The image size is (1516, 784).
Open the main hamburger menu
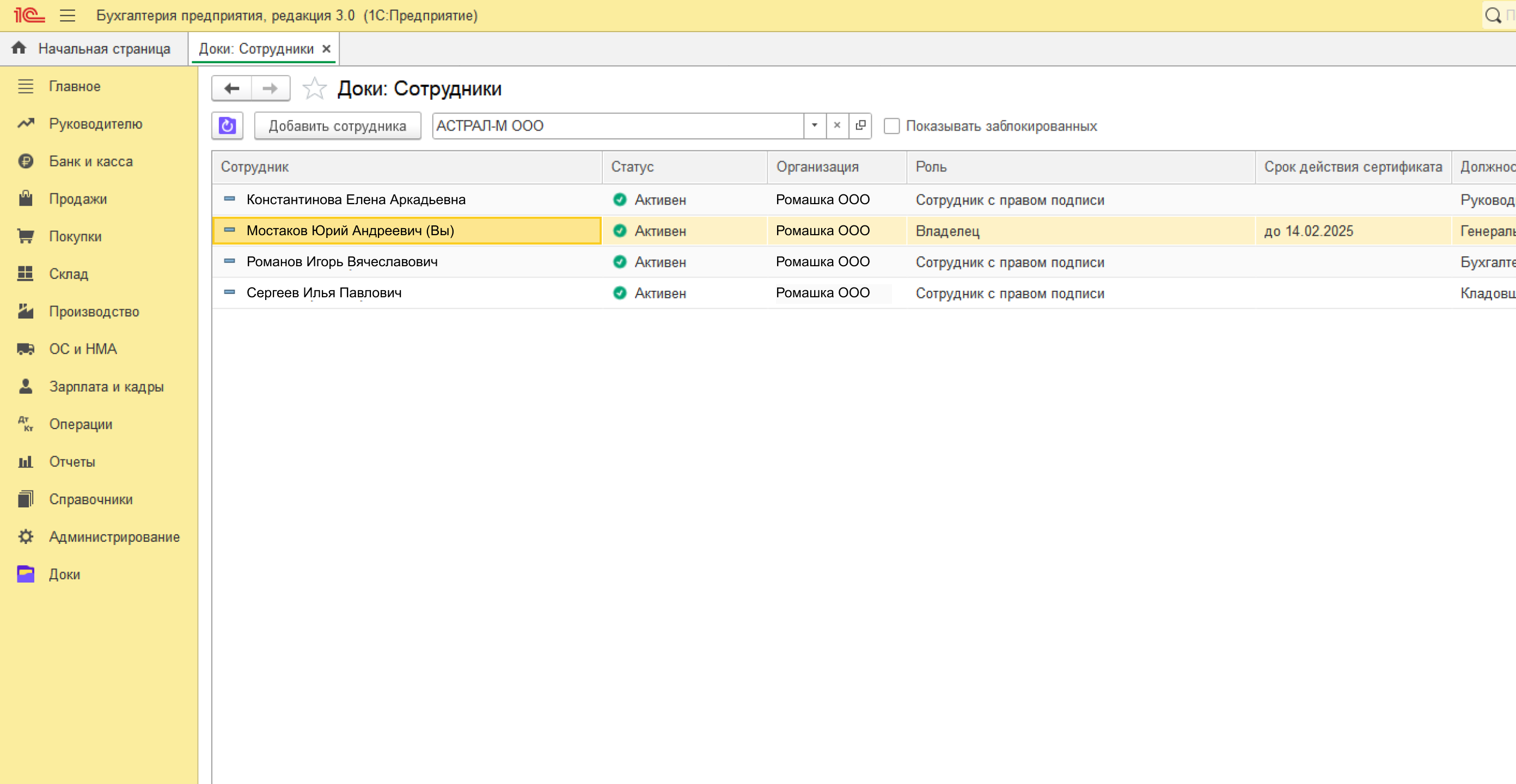[x=68, y=16]
